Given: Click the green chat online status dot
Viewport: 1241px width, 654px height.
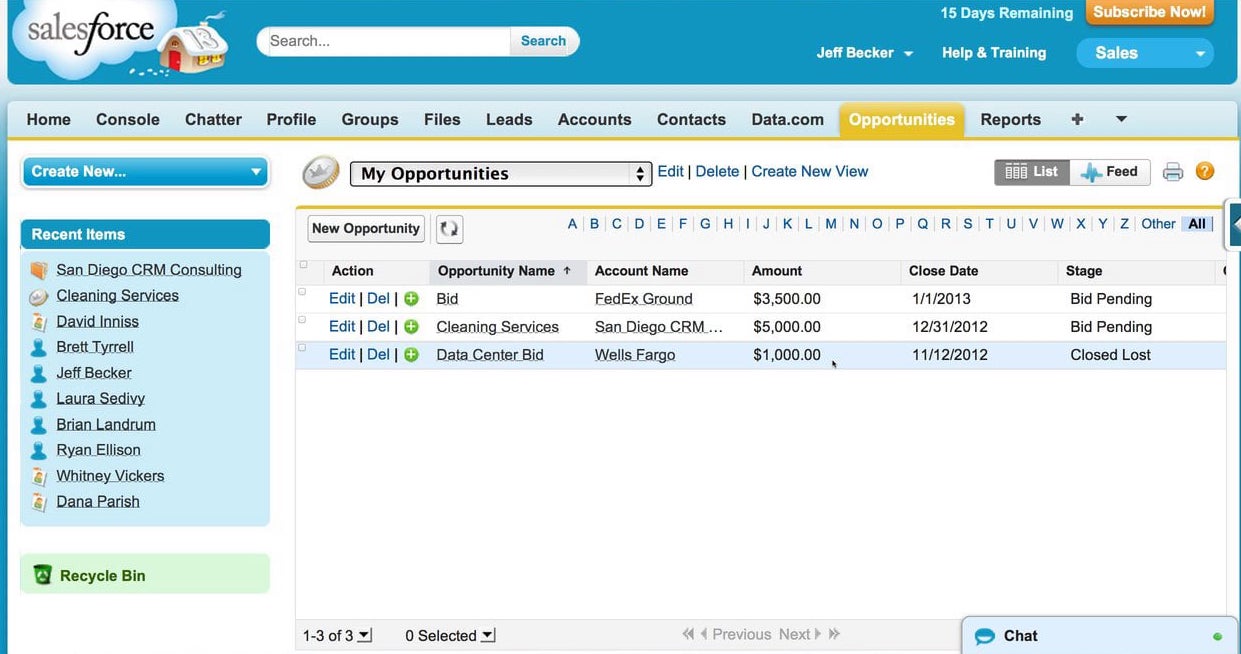Looking at the screenshot, I should (1217, 636).
